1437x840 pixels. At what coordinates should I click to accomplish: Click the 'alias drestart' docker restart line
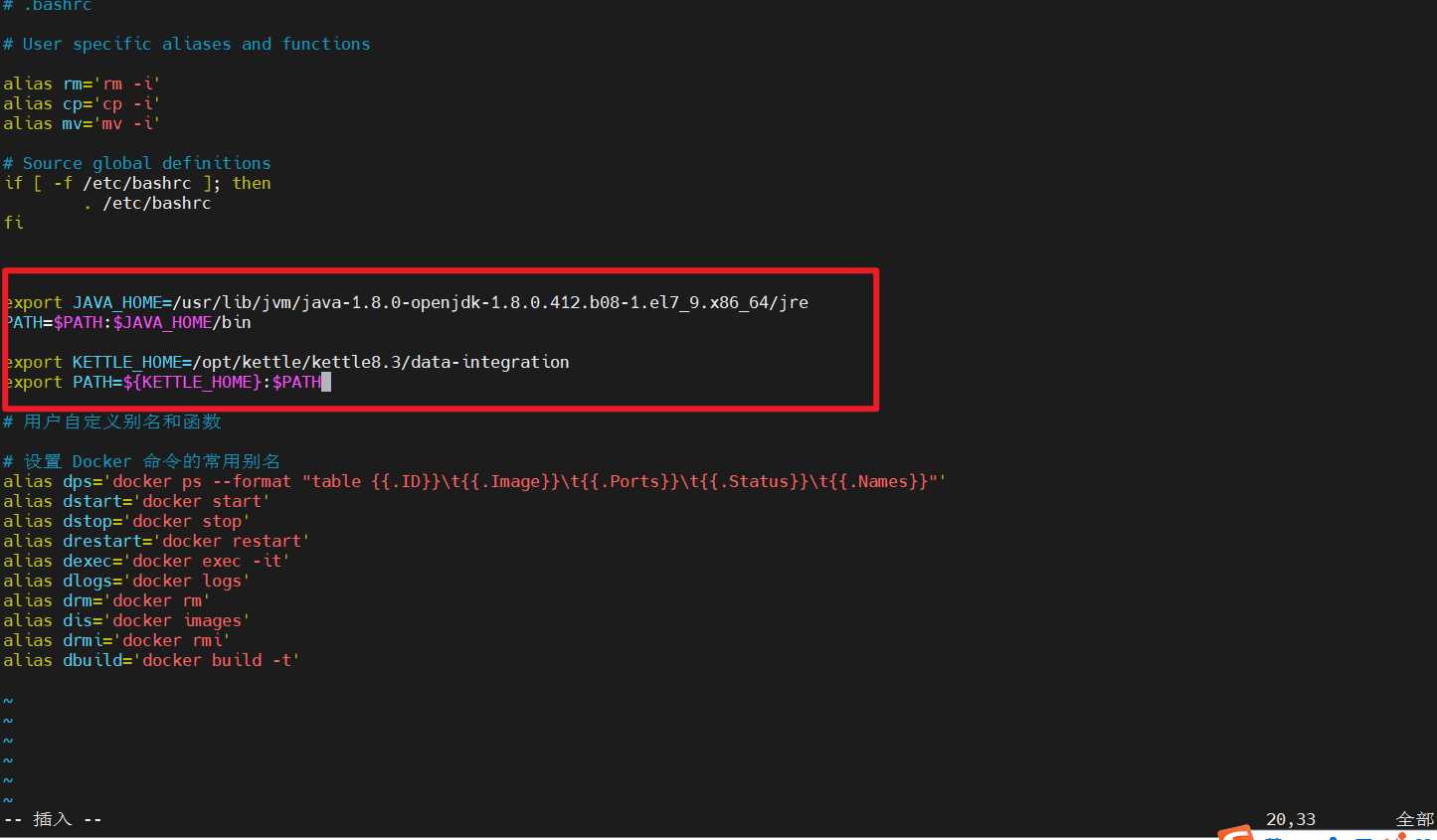click(154, 541)
